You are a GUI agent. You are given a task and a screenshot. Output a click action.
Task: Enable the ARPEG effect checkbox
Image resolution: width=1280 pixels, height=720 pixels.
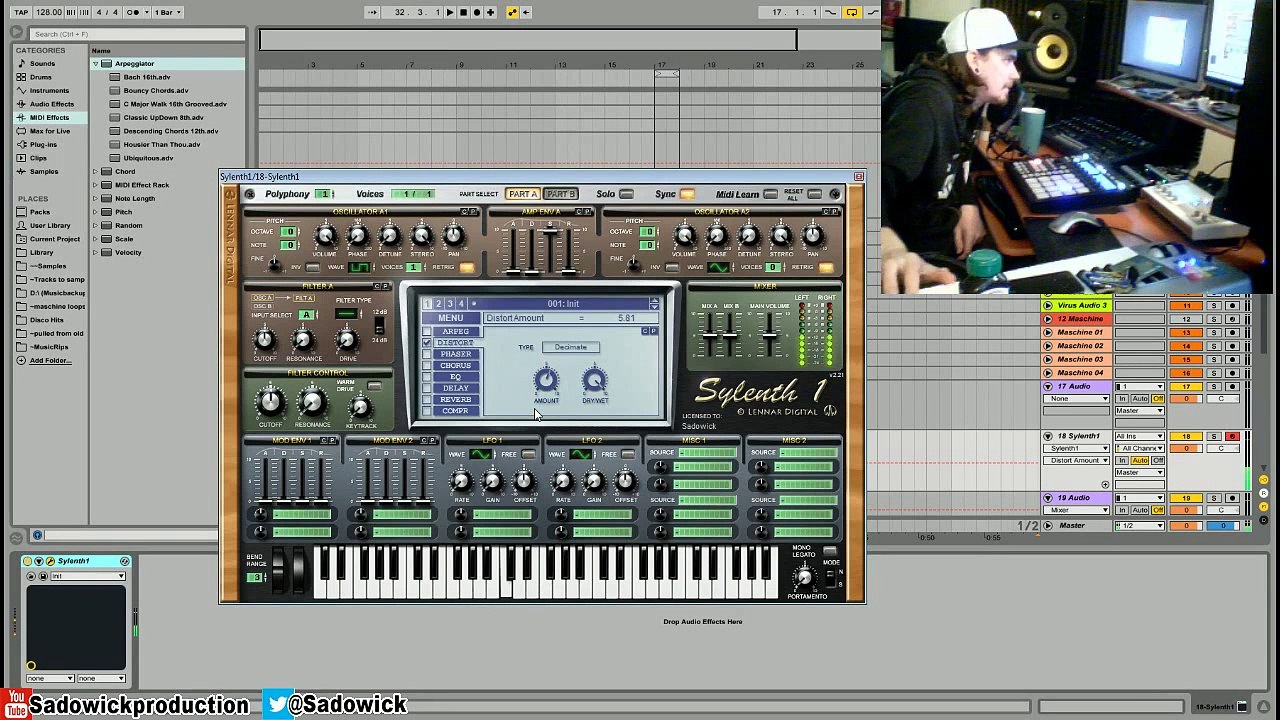427,331
